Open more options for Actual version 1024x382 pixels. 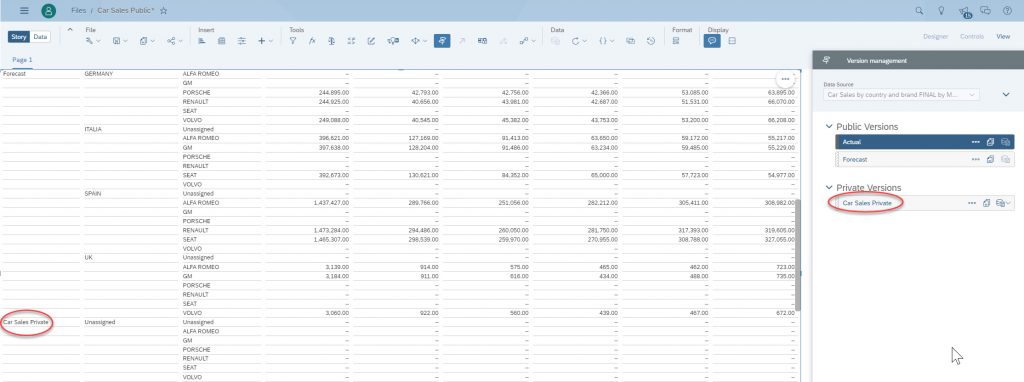click(975, 142)
